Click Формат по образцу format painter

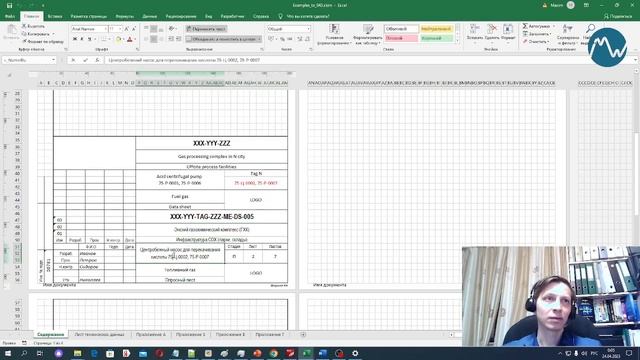tap(43, 41)
